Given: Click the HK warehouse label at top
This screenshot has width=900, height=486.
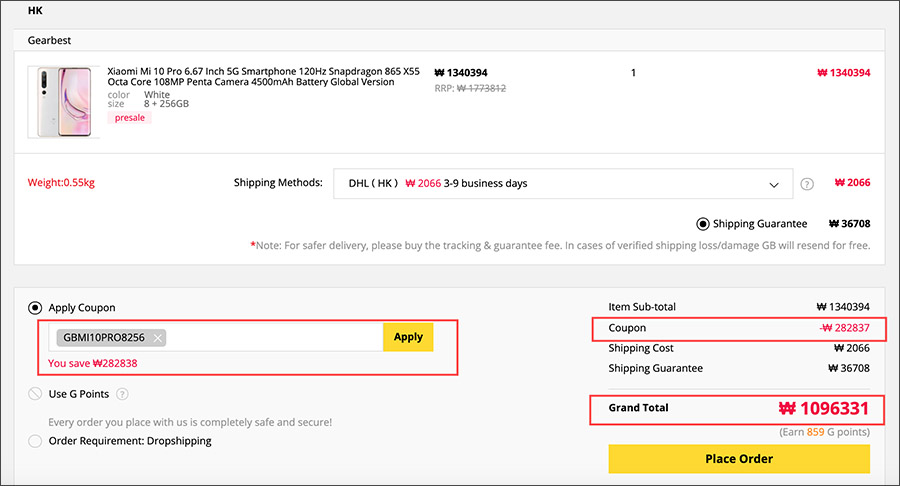Looking at the screenshot, I should pyautogui.click(x=35, y=10).
